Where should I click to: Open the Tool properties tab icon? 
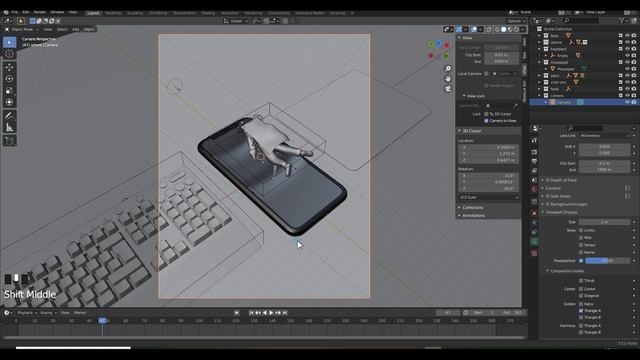534,140
